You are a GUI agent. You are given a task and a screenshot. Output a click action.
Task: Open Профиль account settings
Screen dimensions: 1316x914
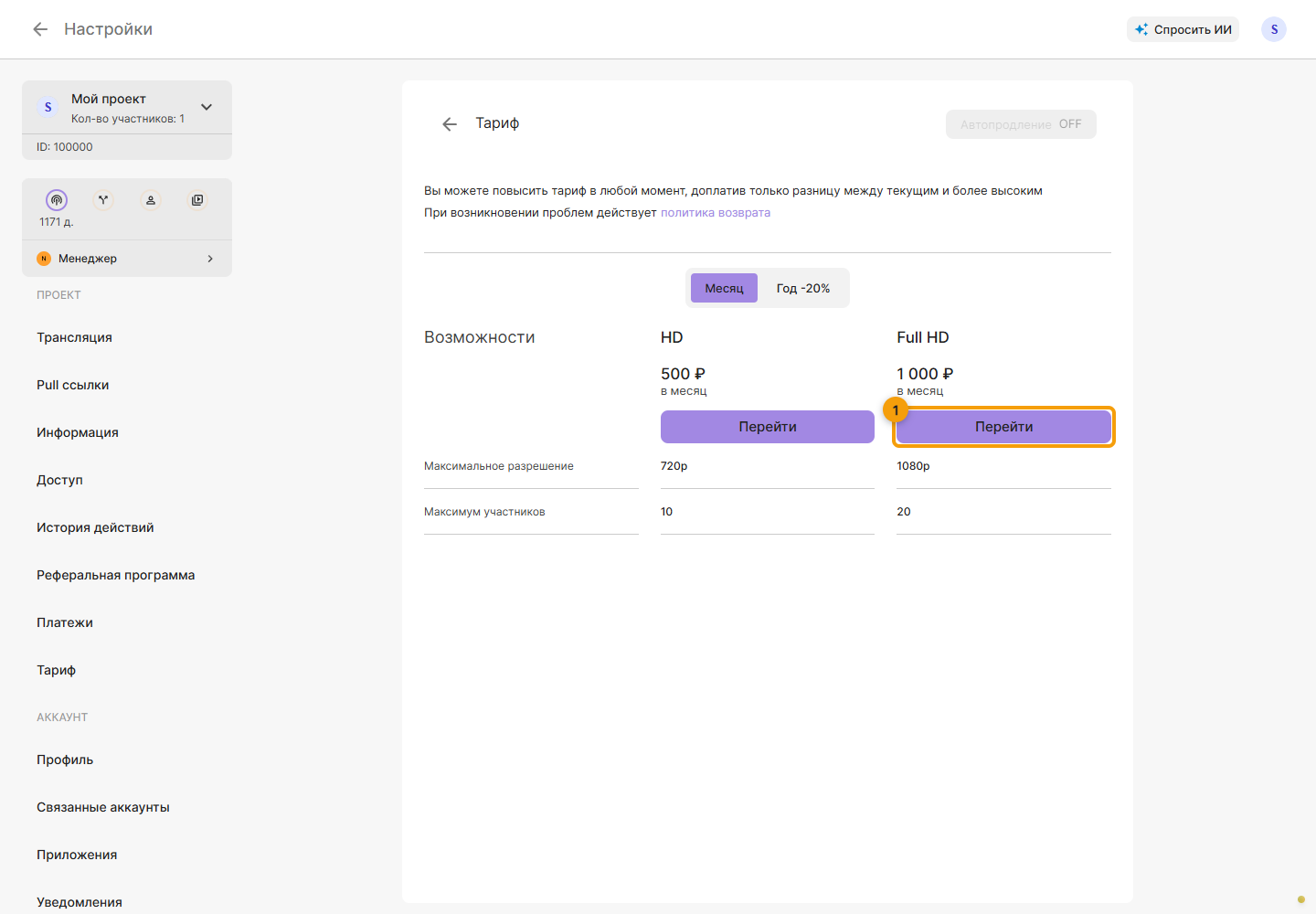pyautogui.click(x=65, y=760)
